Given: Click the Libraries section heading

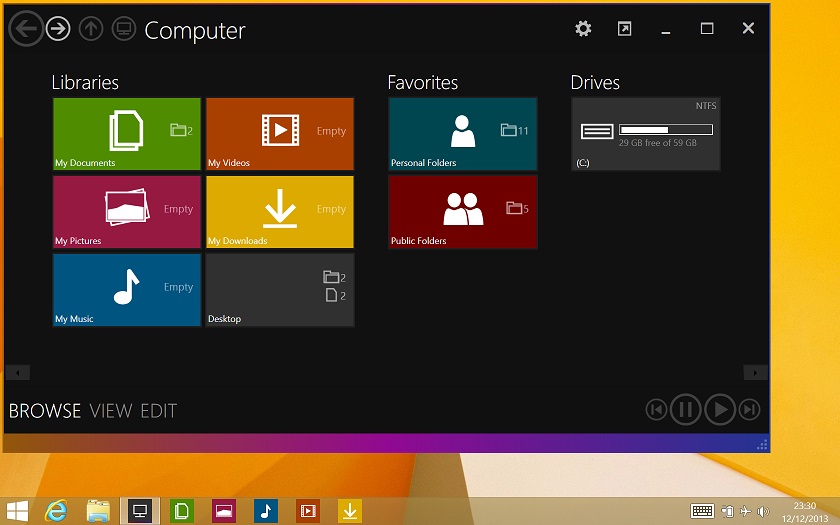Looking at the screenshot, I should (85, 82).
